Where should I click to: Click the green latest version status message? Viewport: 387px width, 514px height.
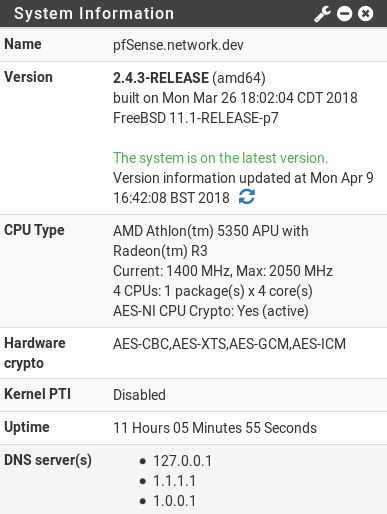221,158
